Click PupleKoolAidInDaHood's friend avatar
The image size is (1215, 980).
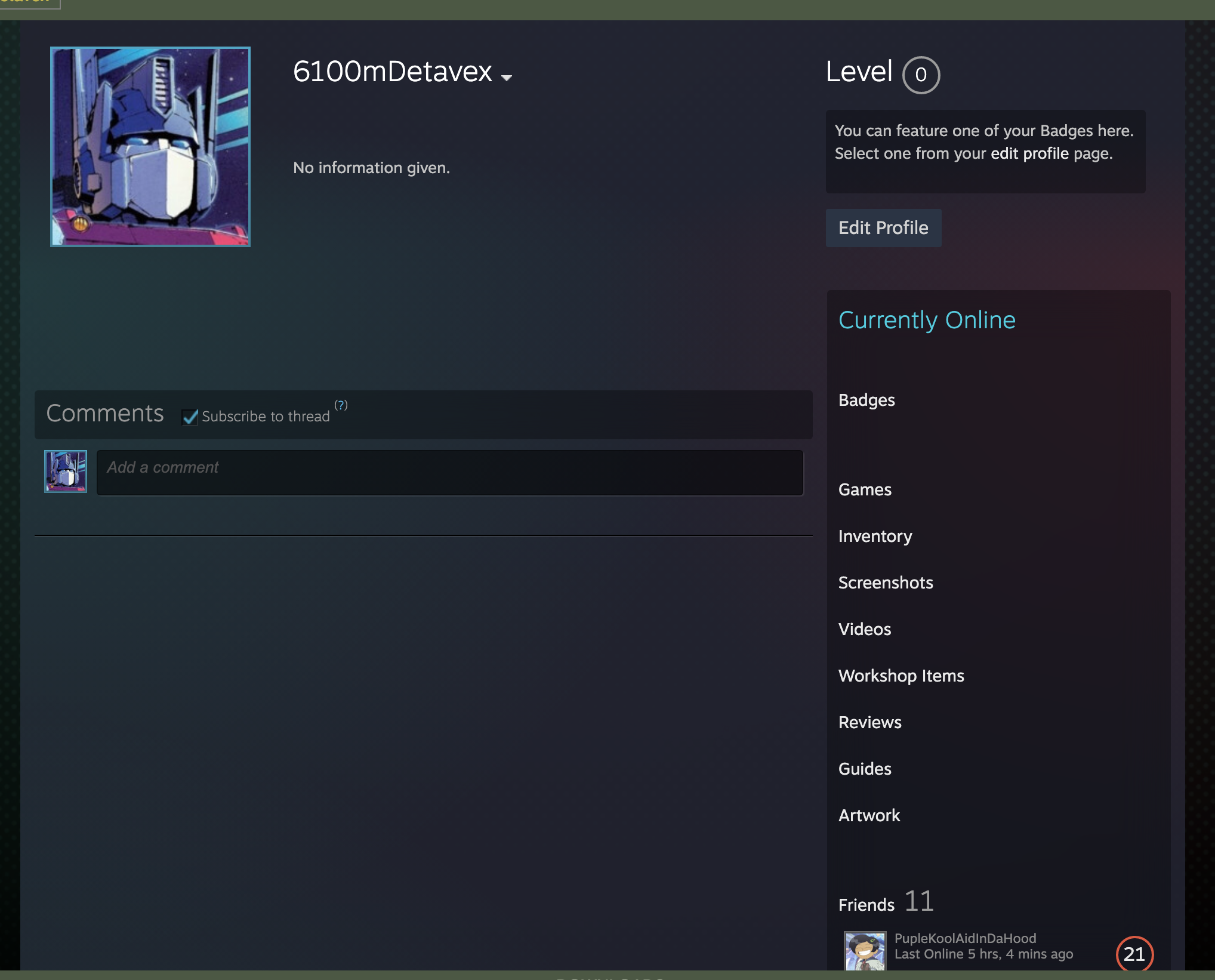click(x=865, y=950)
